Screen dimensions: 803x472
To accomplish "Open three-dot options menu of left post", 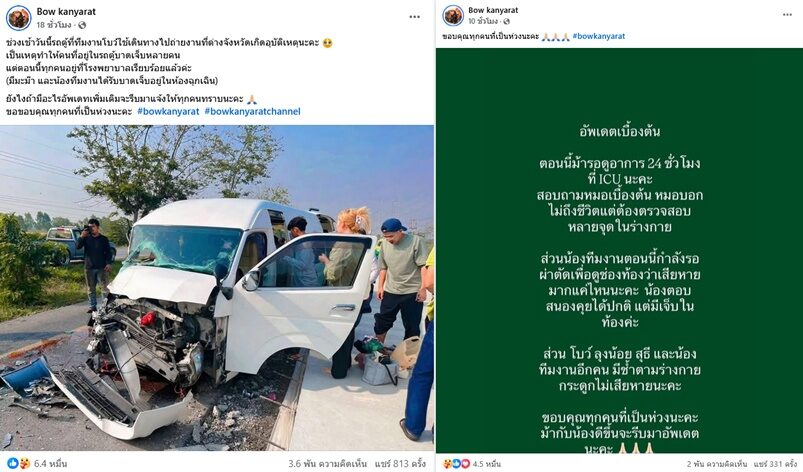I will point(414,17).
